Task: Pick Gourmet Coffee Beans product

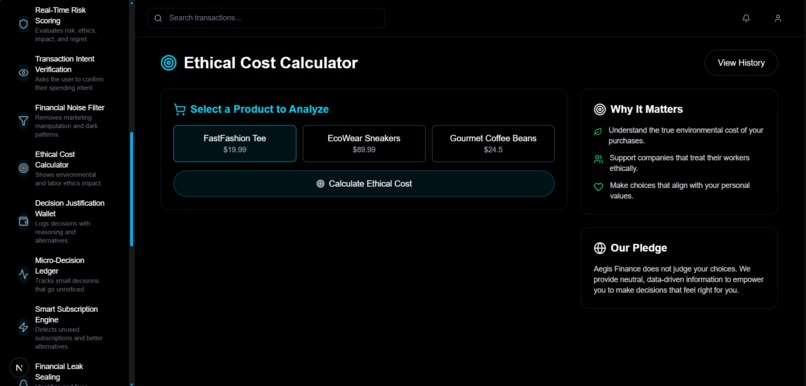Action: (493, 143)
